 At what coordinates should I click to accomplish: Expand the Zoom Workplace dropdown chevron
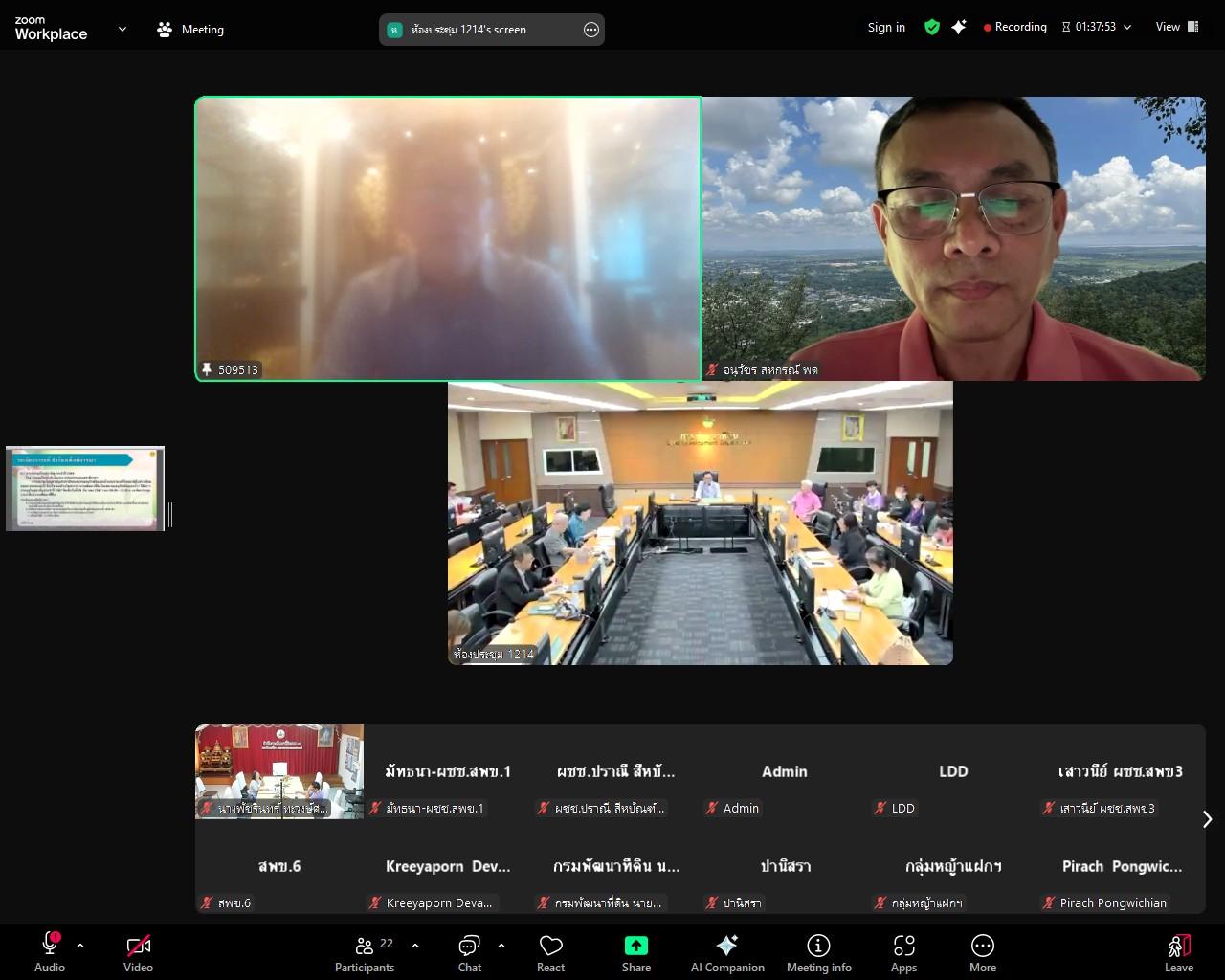pos(122,29)
